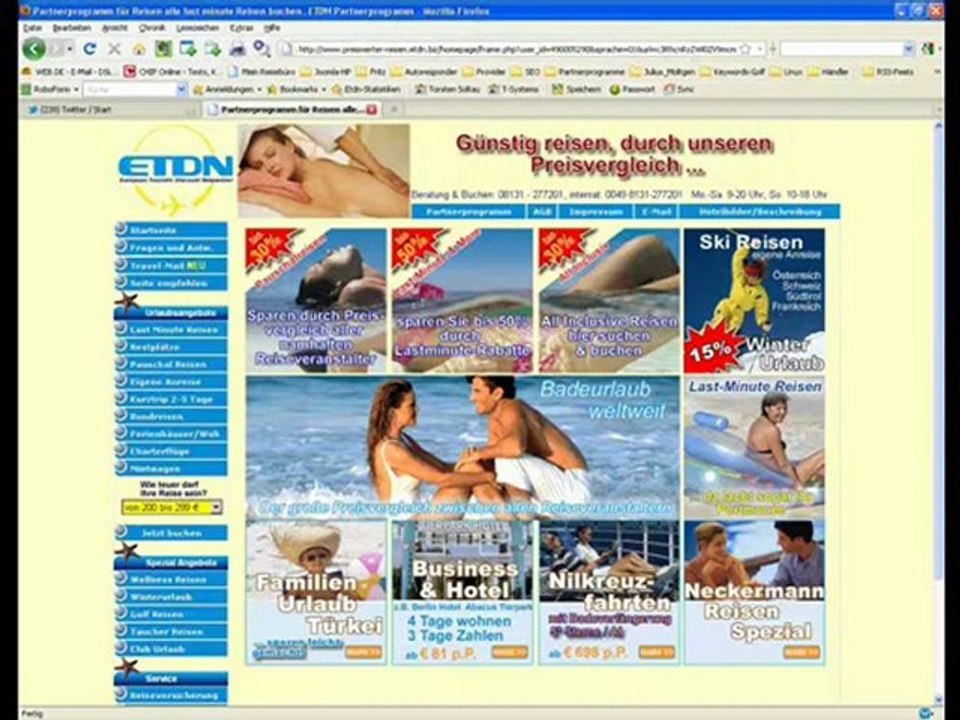Click the Nilkreuzfahrten tile
960x720 pixels.
click(609, 592)
